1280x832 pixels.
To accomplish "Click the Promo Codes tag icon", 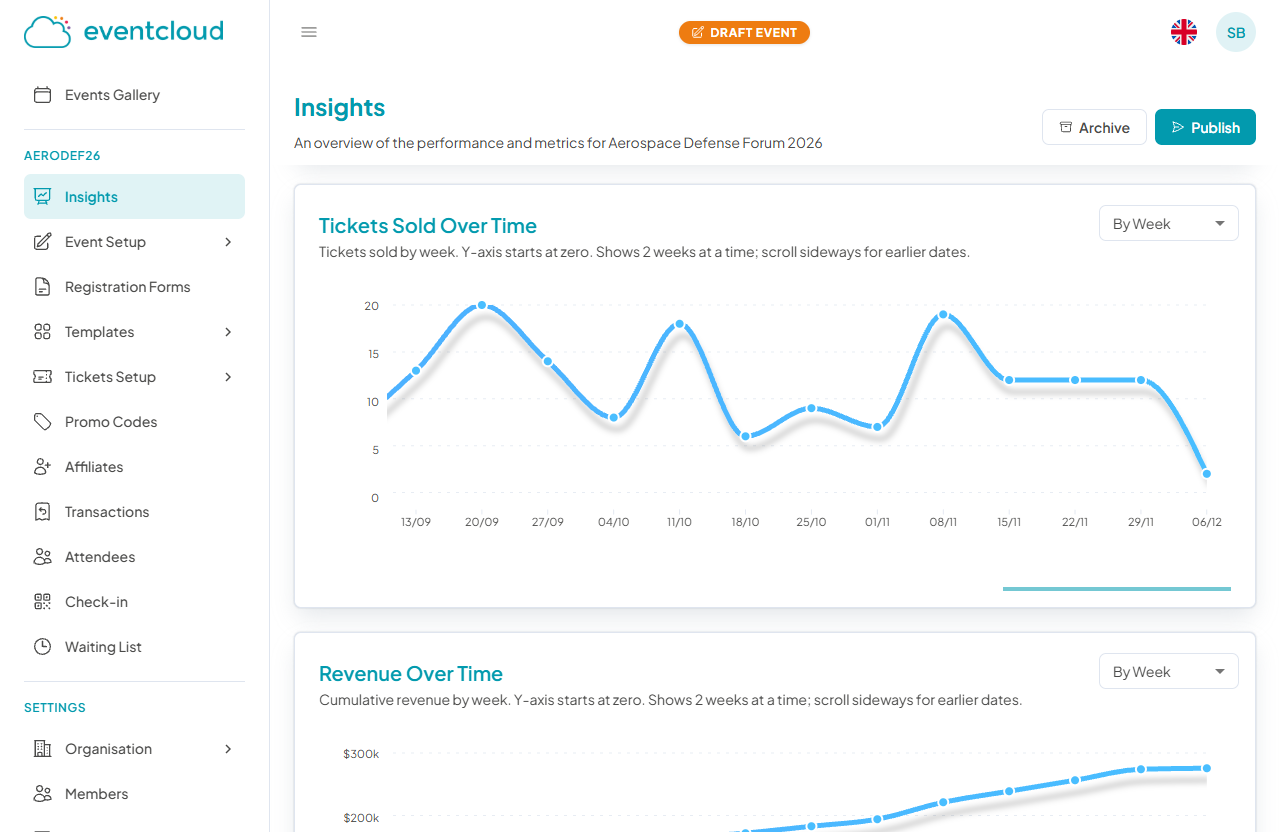I will click(x=42, y=422).
